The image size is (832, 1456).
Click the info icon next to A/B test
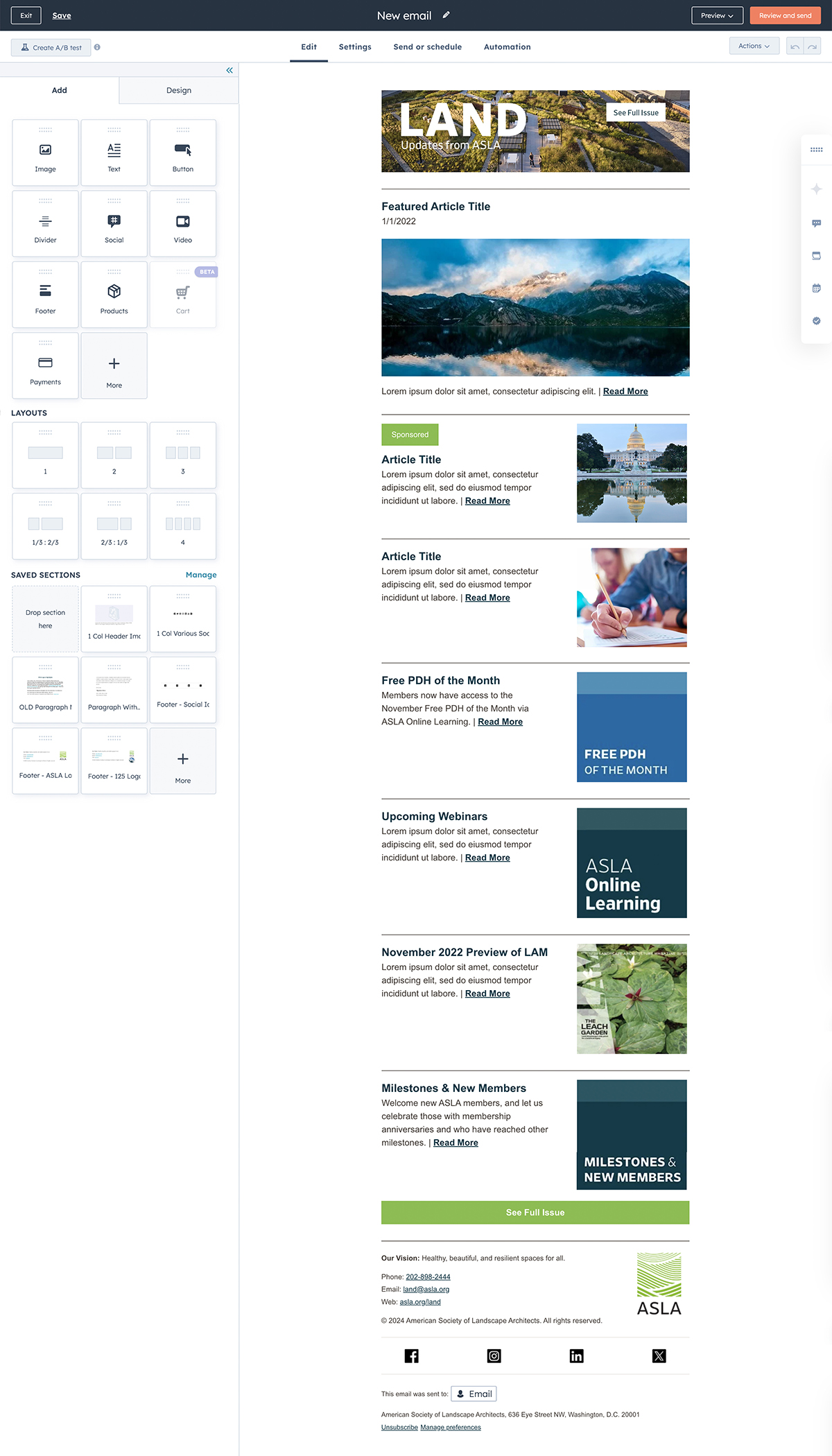97,47
